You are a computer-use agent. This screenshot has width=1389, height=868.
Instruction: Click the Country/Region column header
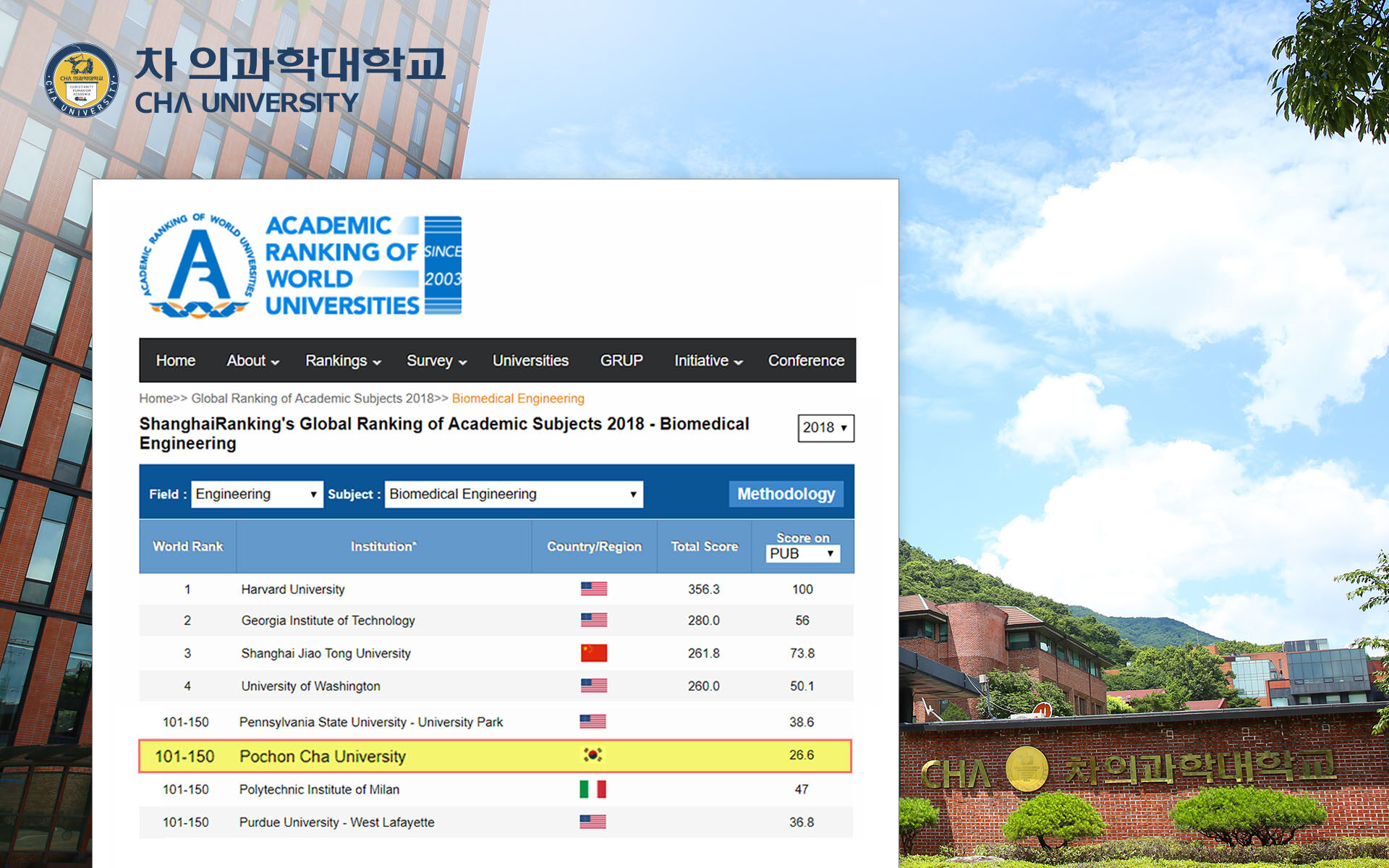click(594, 546)
